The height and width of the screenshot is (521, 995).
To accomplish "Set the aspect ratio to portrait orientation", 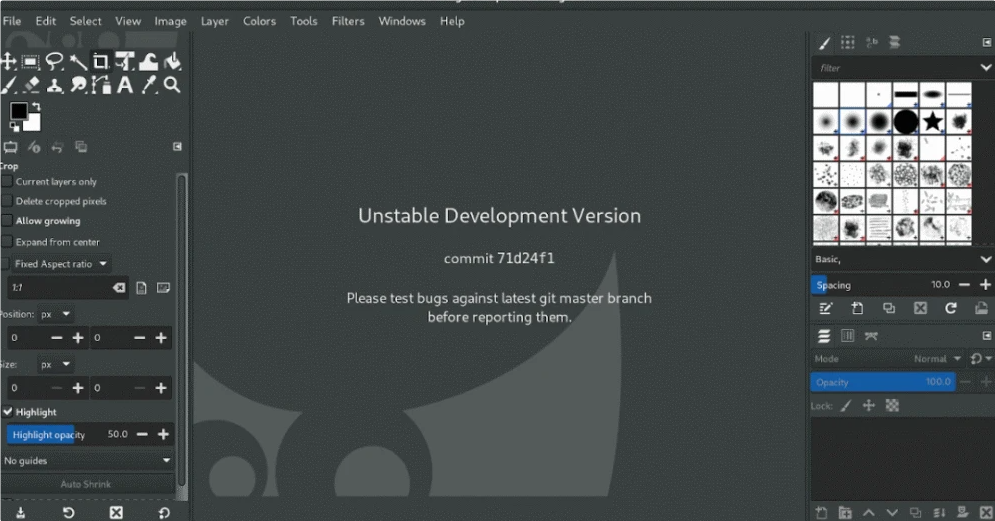I will pos(142,288).
